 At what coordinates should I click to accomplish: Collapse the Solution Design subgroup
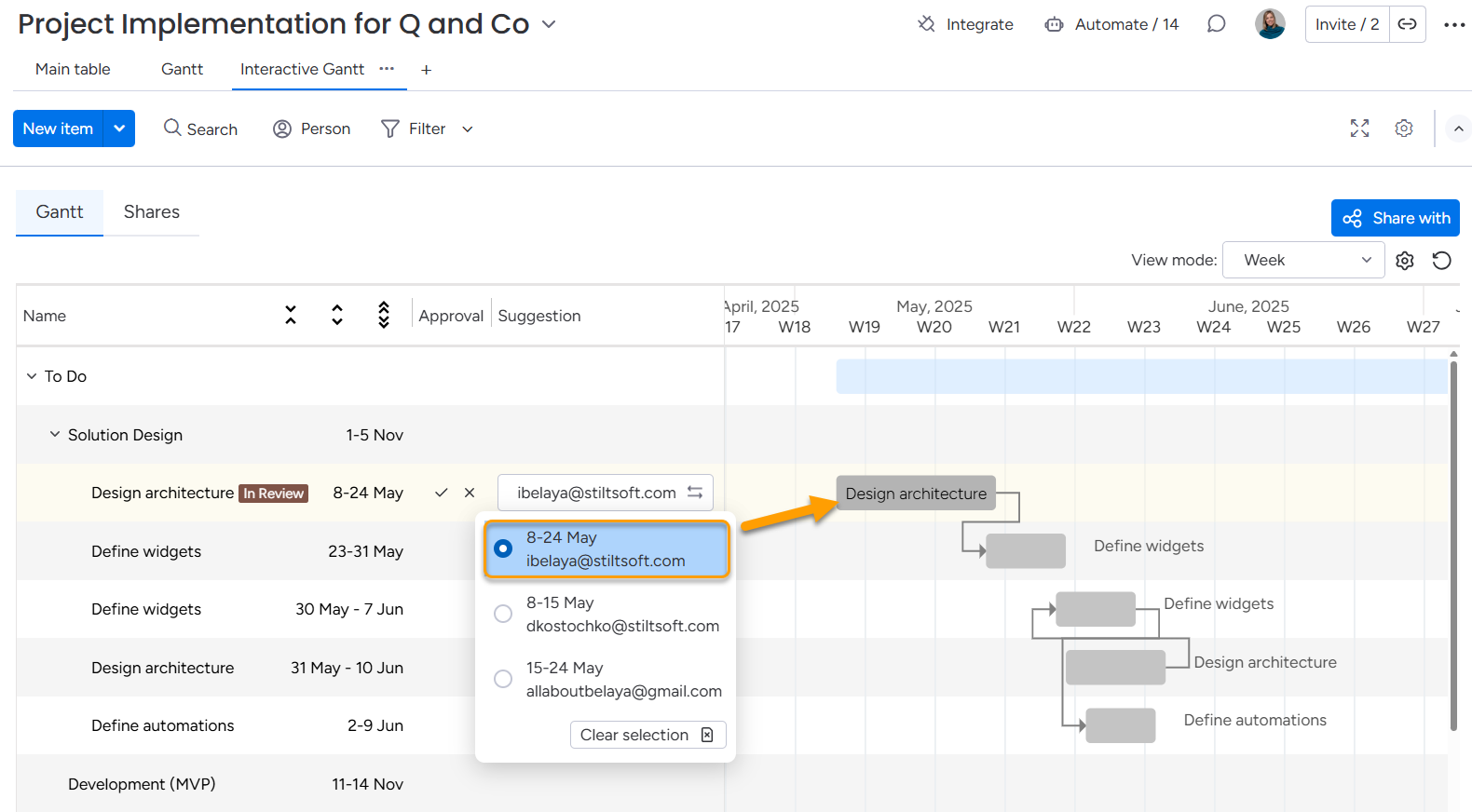[x=55, y=435]
